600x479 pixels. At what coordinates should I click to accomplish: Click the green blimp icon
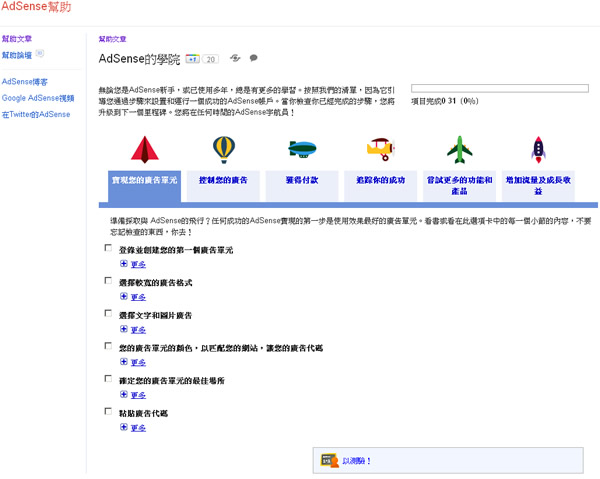[302, 149]
